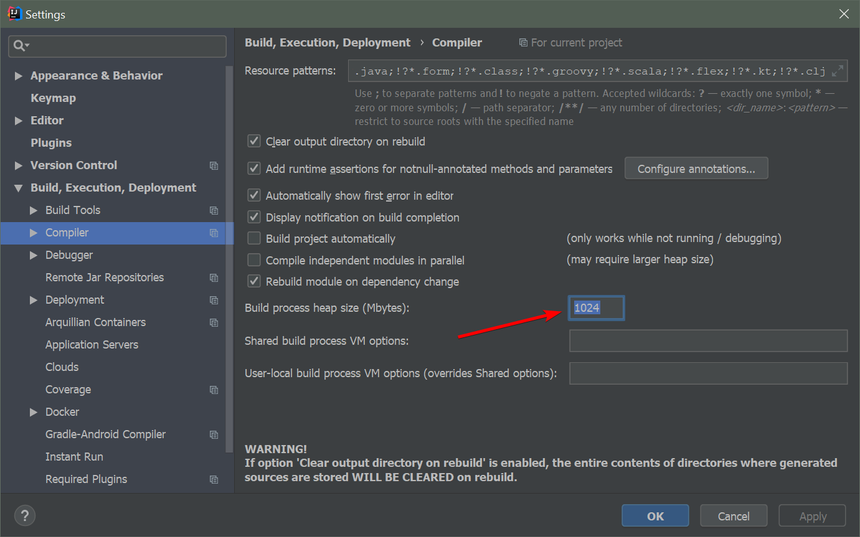Expand the Docker settings node

click(x=34, y=412)
